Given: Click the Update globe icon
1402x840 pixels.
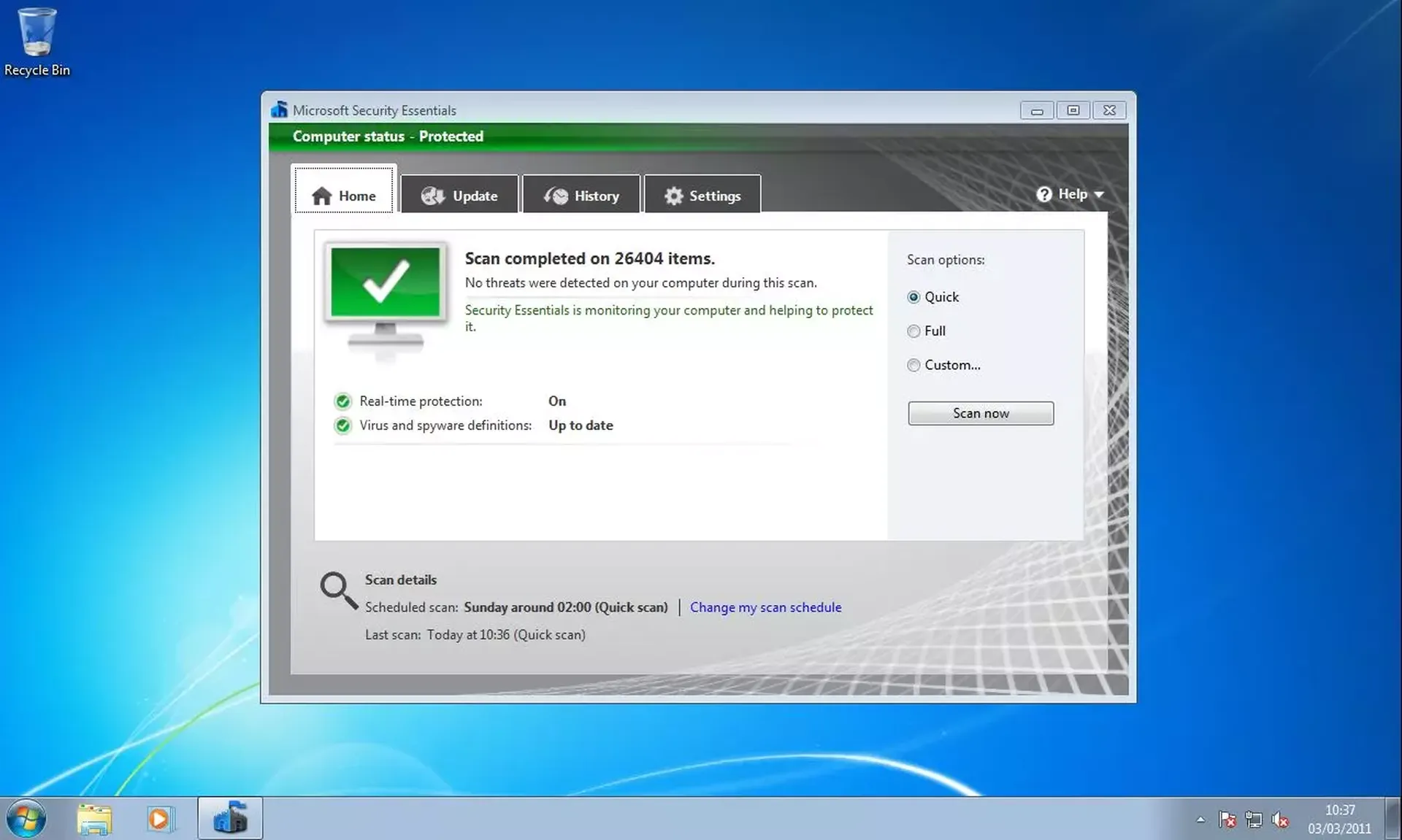Looking at the screenshot, I should click(x=432, y=196).
